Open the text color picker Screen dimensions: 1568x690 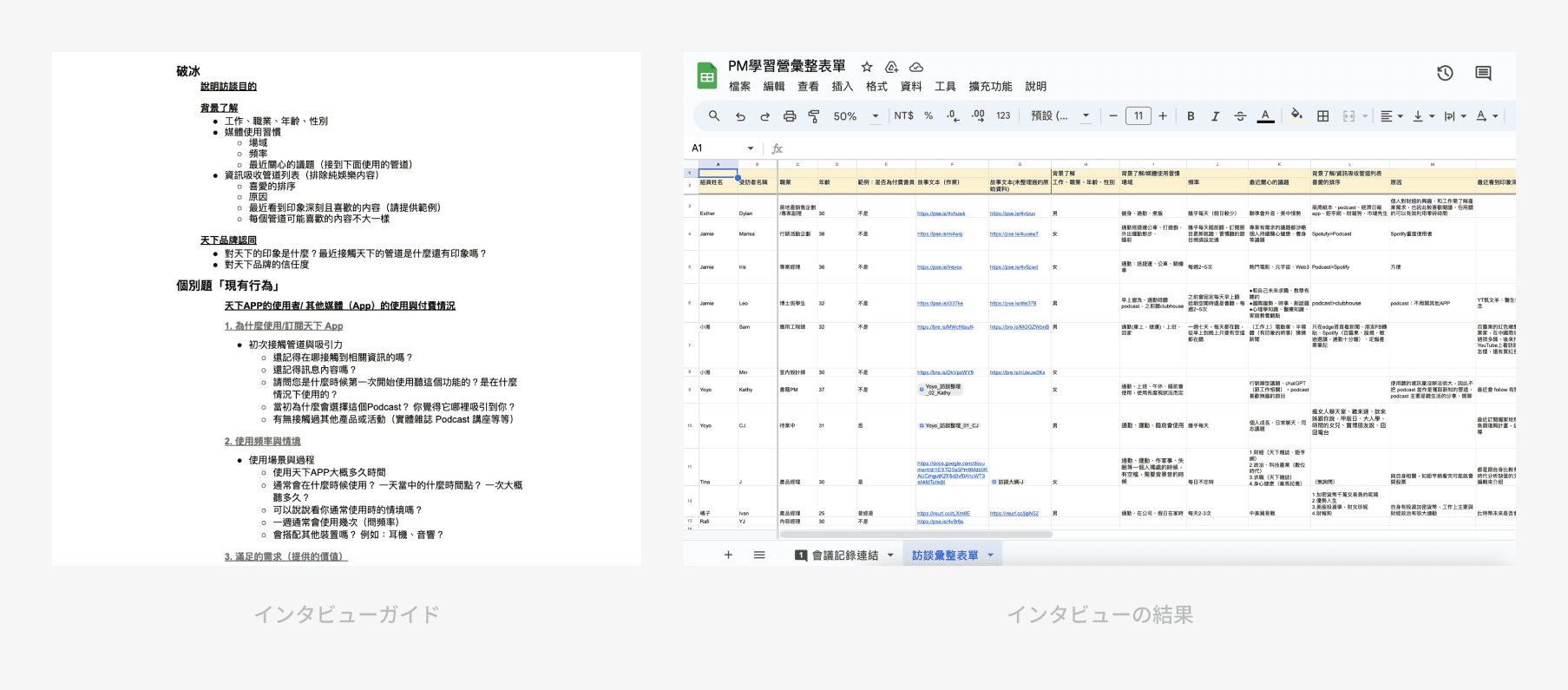tap(1266, 115)
